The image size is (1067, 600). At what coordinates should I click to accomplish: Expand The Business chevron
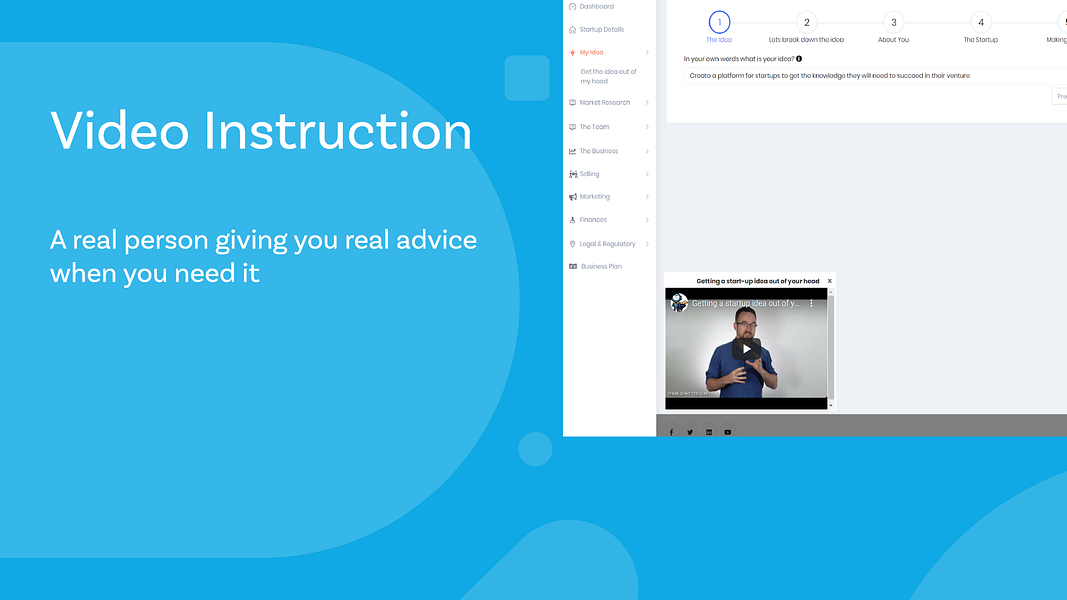[x=647, y=151]
